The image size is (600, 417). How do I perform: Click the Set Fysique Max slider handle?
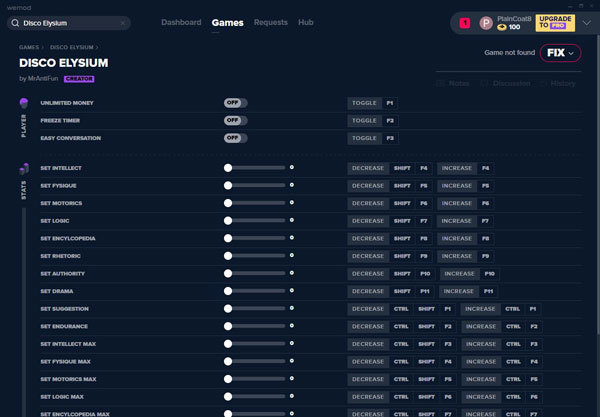[228, 362]
